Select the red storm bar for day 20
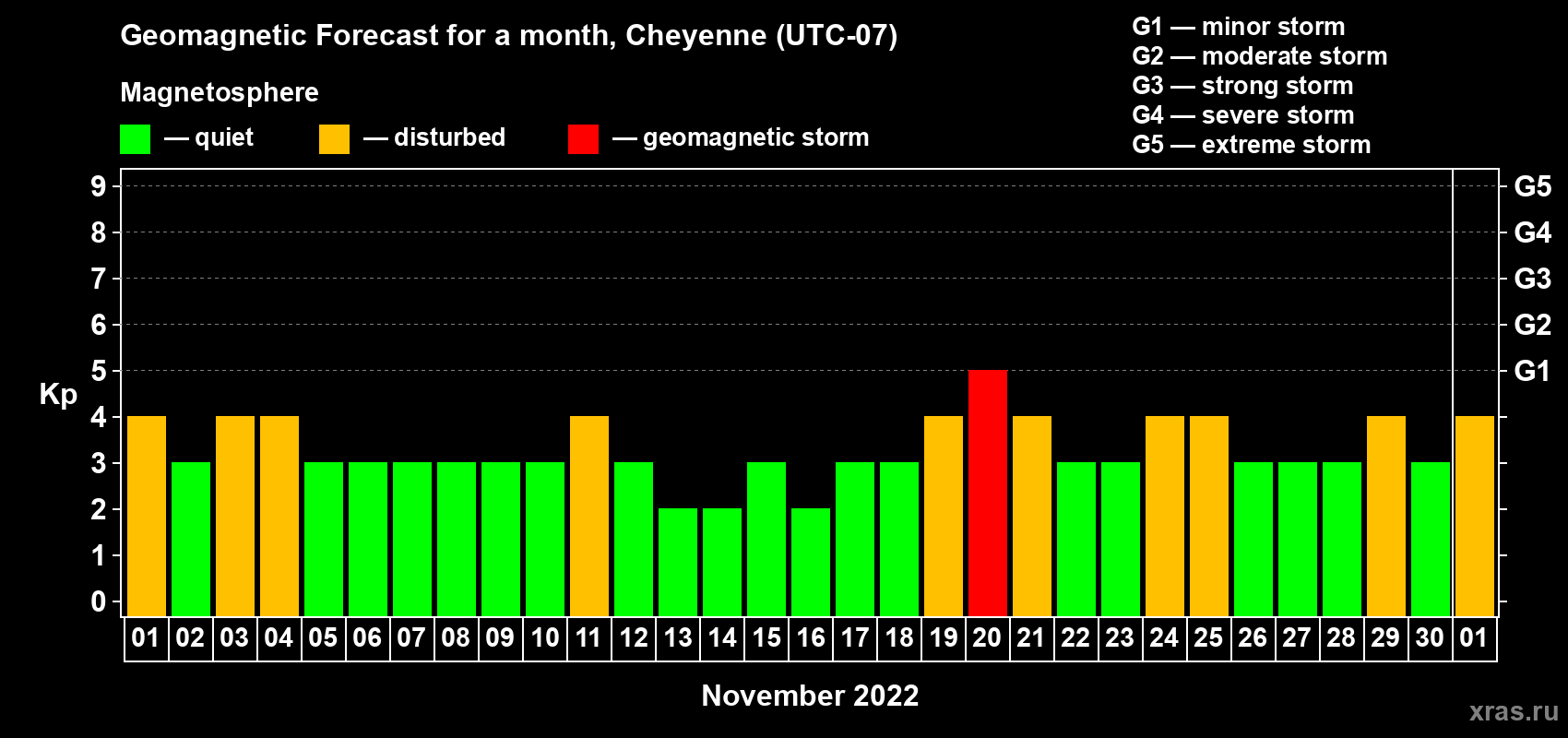This screenshot has width=1568, height=738. (x=988, y=493)
